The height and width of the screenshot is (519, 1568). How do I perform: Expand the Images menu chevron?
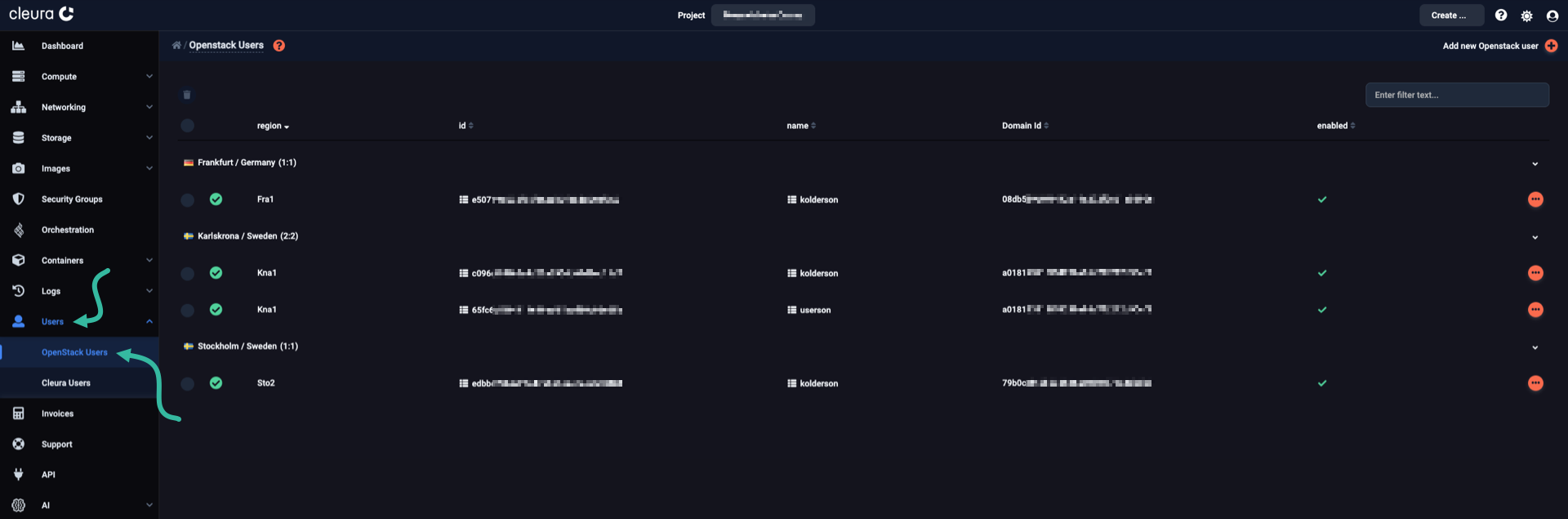point(149,168)
